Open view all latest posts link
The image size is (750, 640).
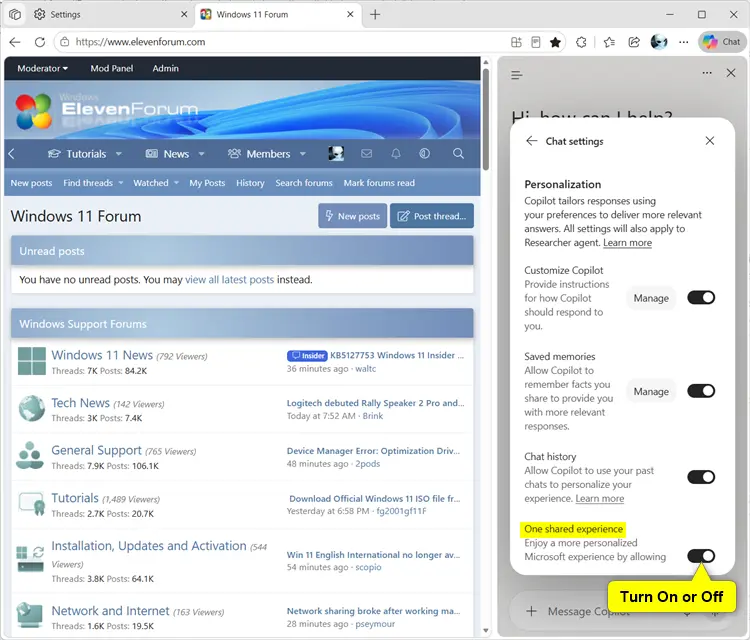[x=230, y=279]
